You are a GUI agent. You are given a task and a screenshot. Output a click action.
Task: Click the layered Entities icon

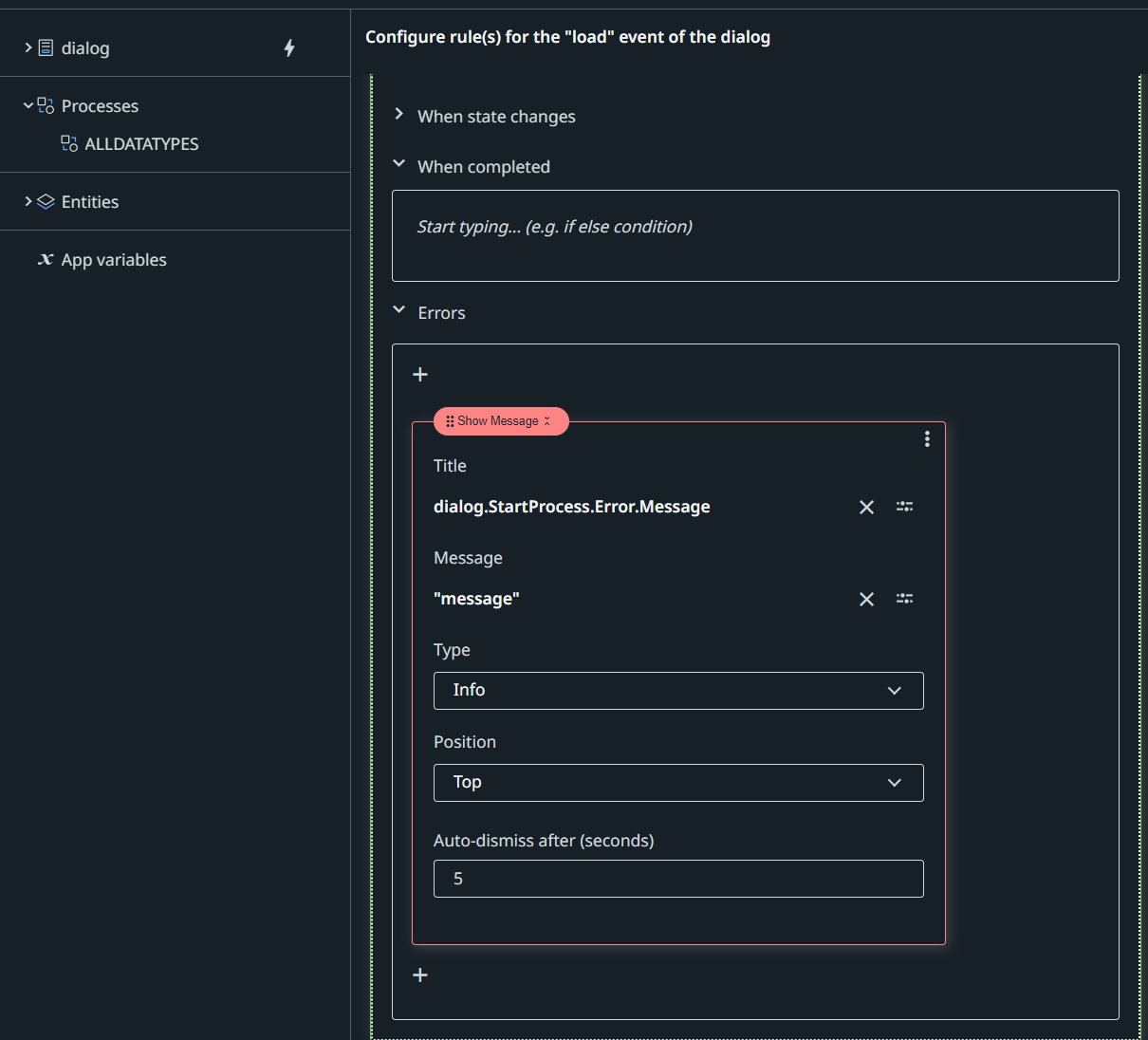click(x=46, y=201)
